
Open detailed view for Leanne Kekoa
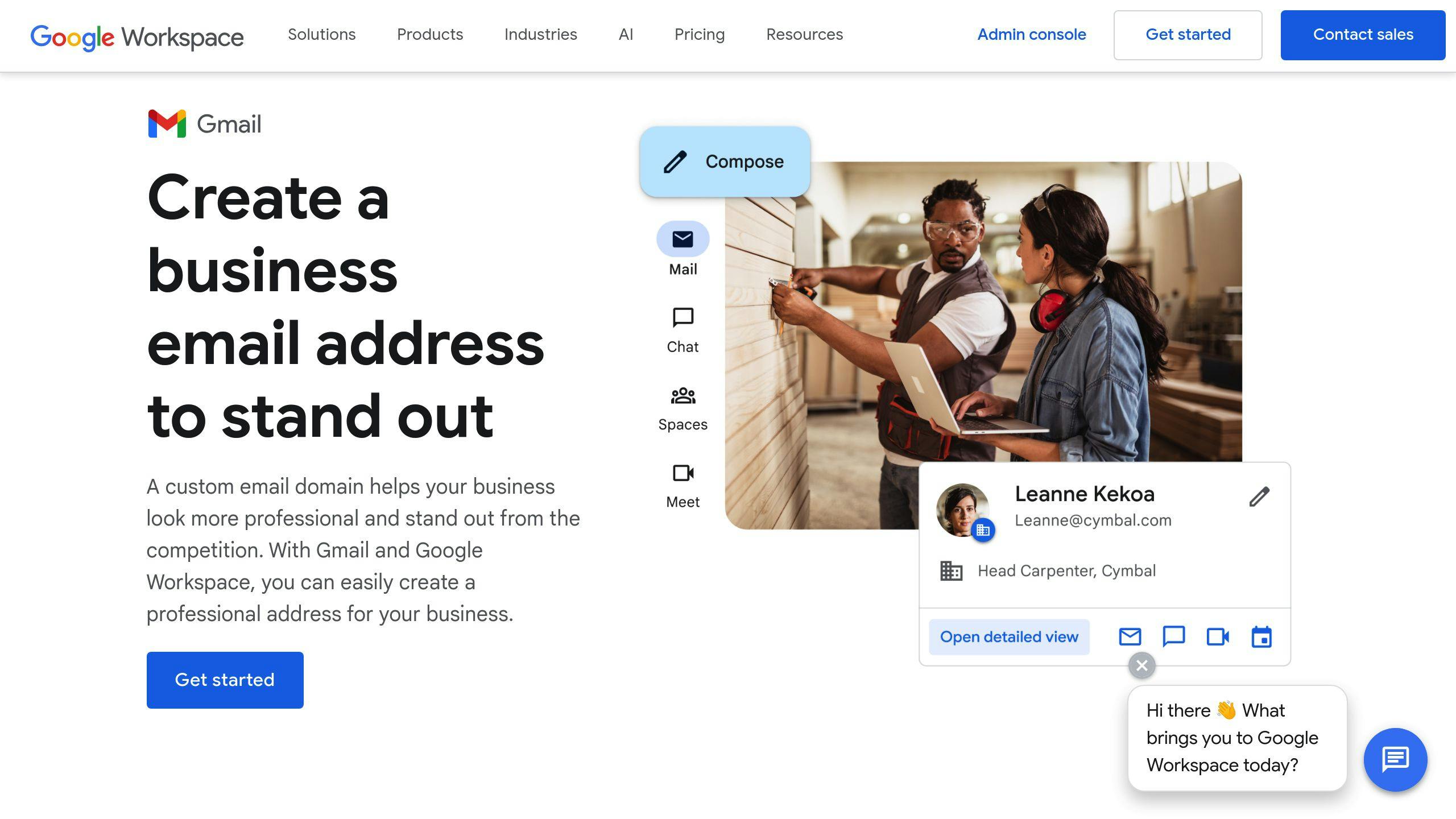coord(1009,637)
